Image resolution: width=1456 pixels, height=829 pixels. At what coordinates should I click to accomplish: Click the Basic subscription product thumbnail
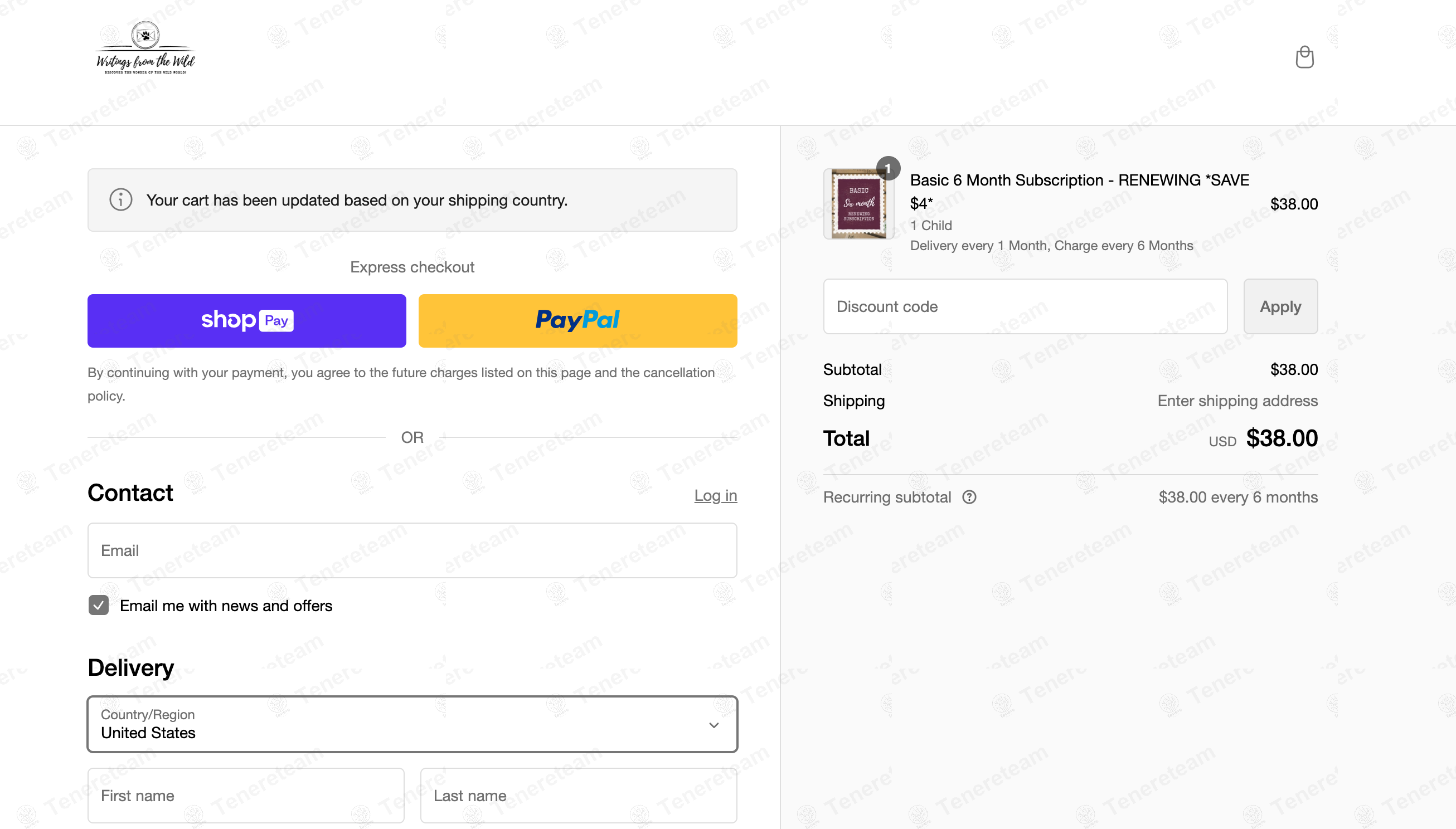(x=858, y=204)
